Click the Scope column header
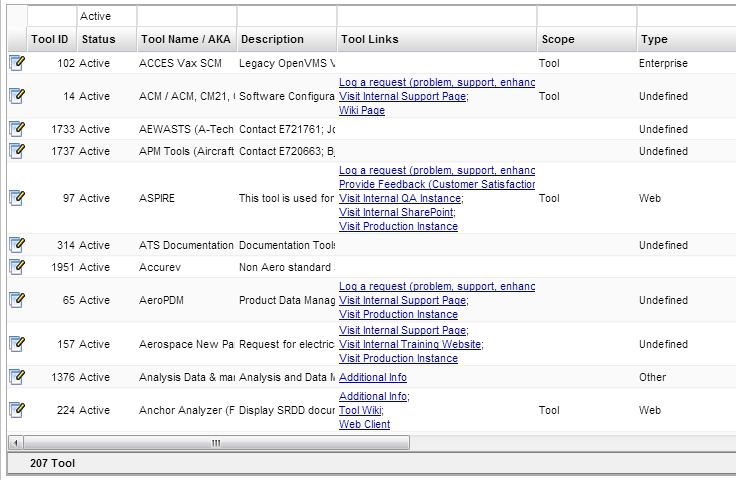This screenshot has width=736, height=480. tap(558, 39)
